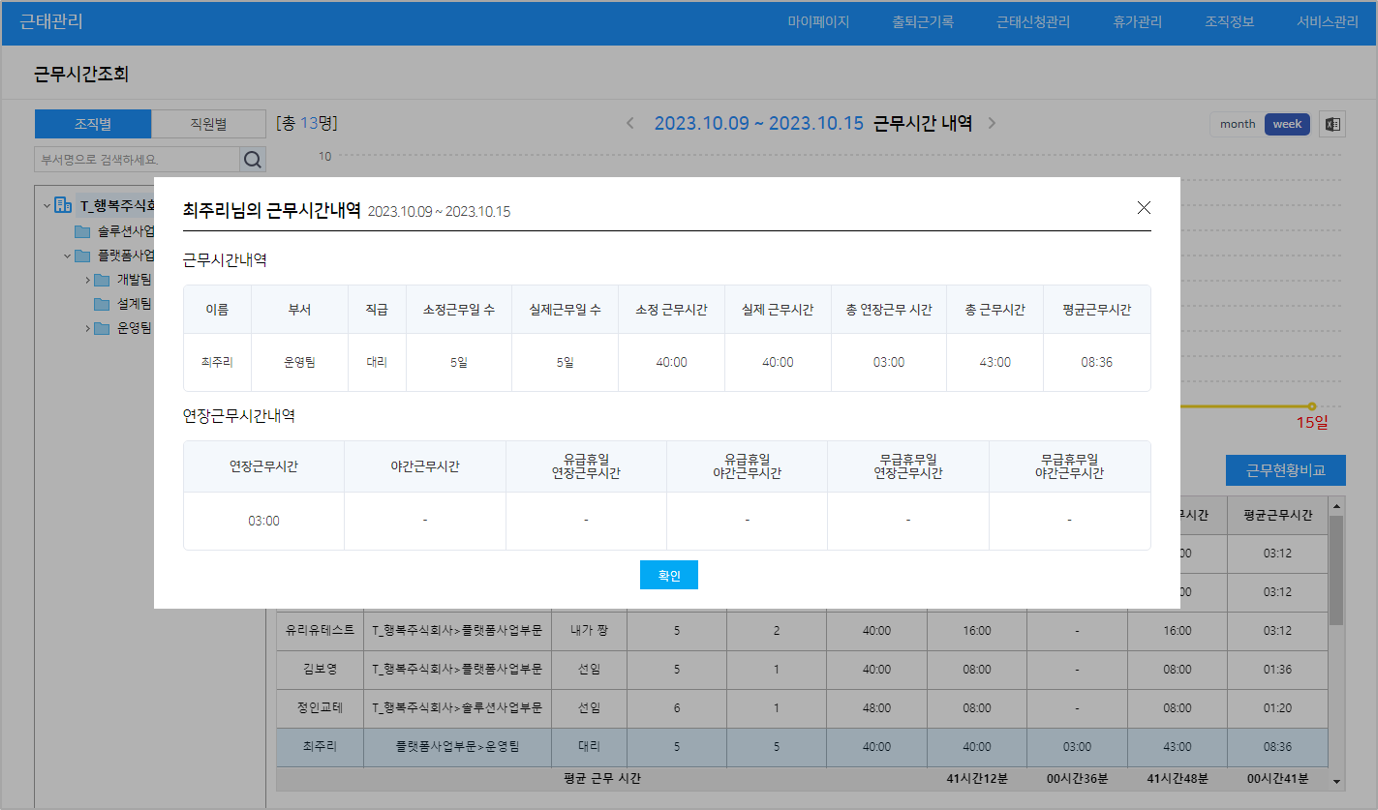
Task: Select the 김보영 row name cell
Action: (x=320, y=670)
